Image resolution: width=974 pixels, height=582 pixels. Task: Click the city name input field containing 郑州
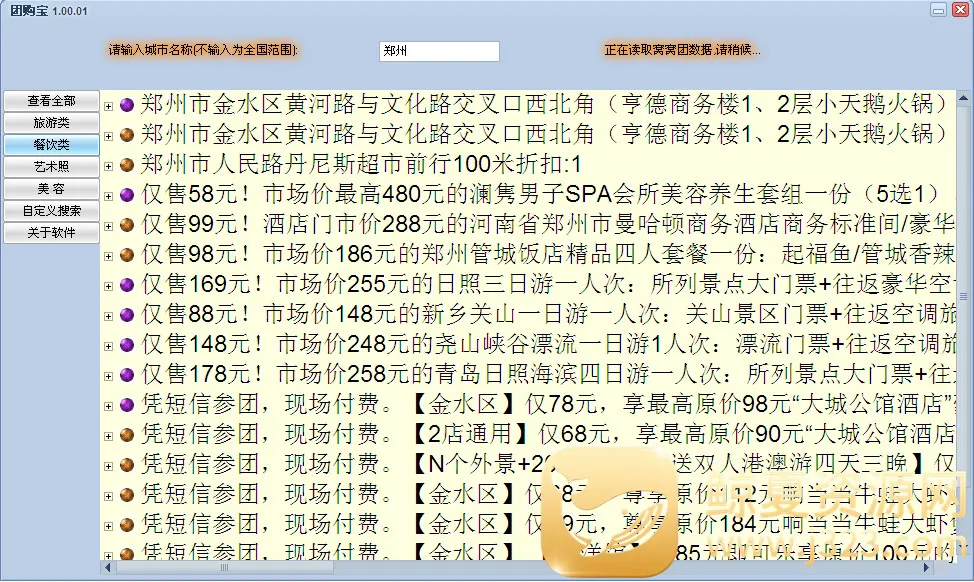pos(438,51)
